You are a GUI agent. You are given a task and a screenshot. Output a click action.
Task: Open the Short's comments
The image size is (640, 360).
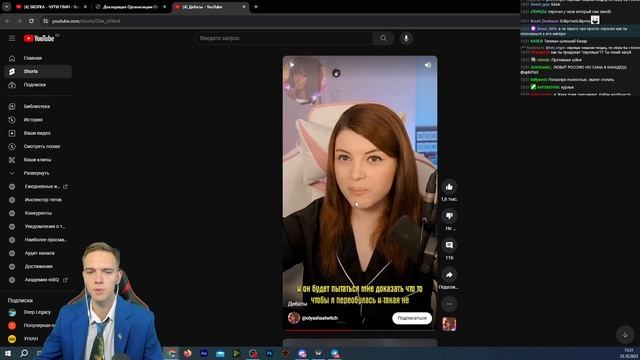pos(449,245)
